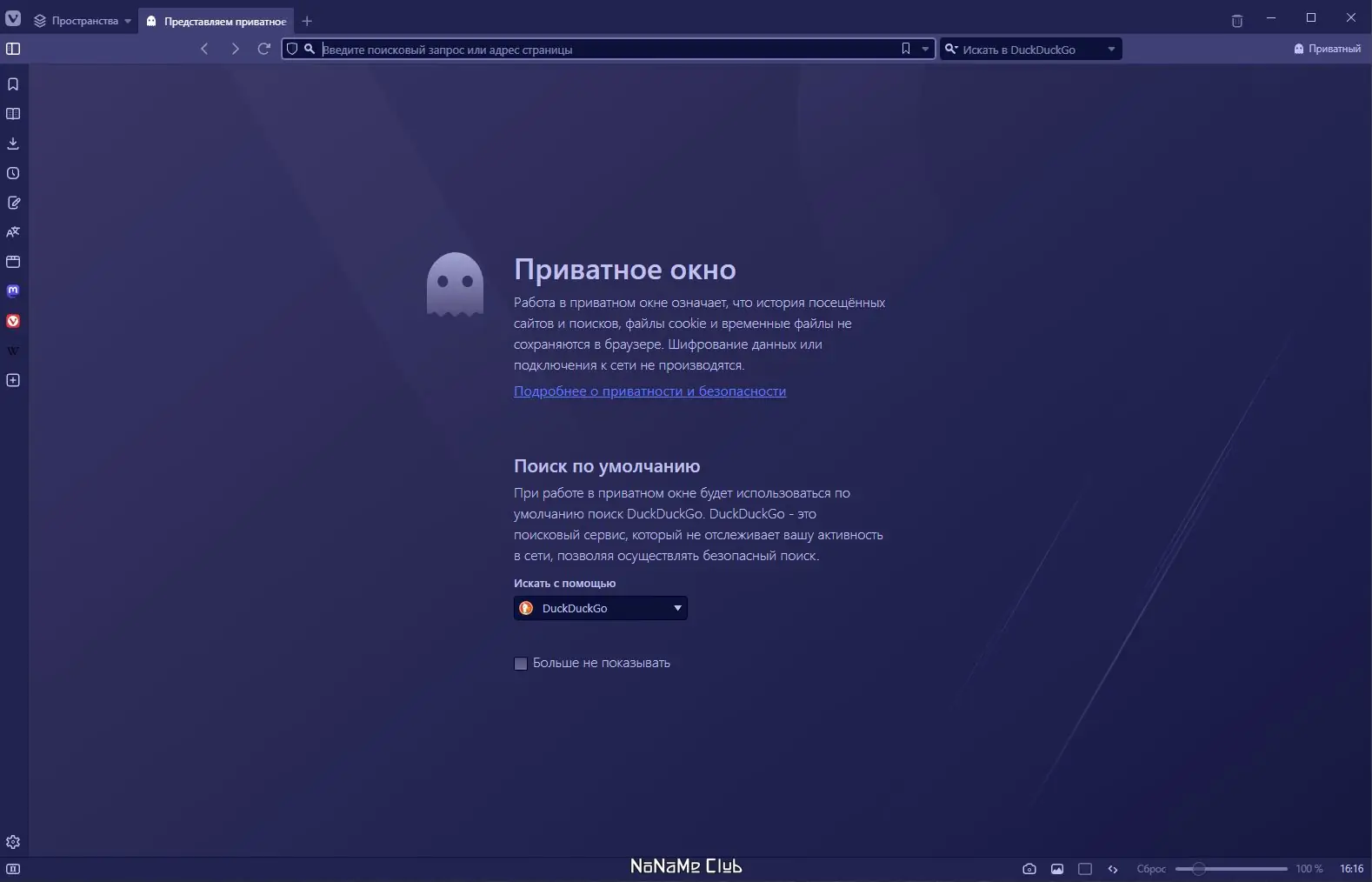This screenshot has height=882, width=1372.
Task: Toggle panel visibility in the status bar
Action: (13, 869)
